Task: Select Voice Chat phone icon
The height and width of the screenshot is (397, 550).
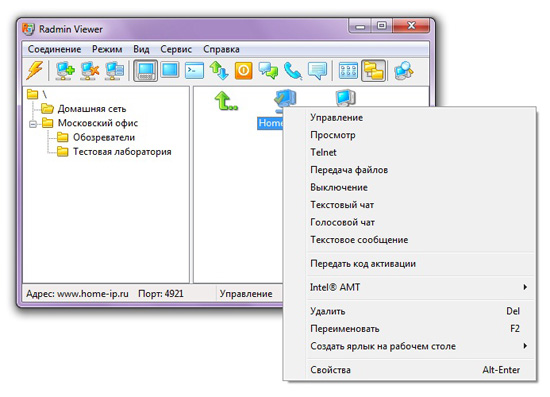Action: [x=293, y=71]
